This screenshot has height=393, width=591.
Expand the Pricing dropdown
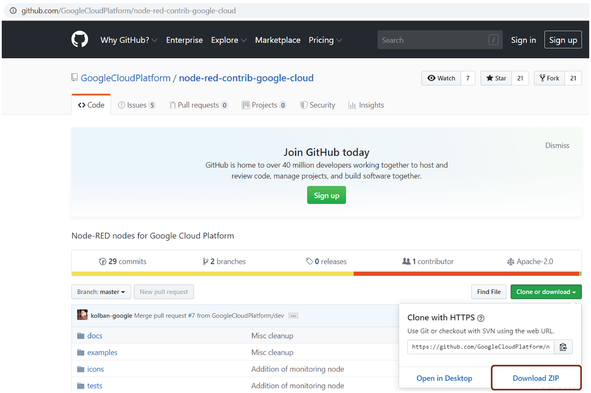tap(325, 40)
